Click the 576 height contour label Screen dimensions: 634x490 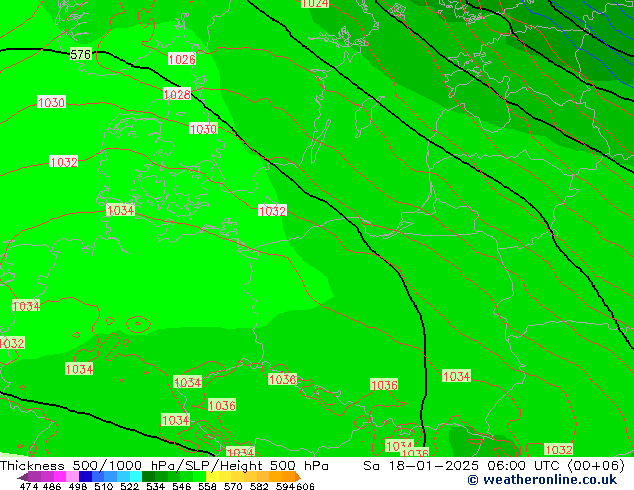point(81,54)
